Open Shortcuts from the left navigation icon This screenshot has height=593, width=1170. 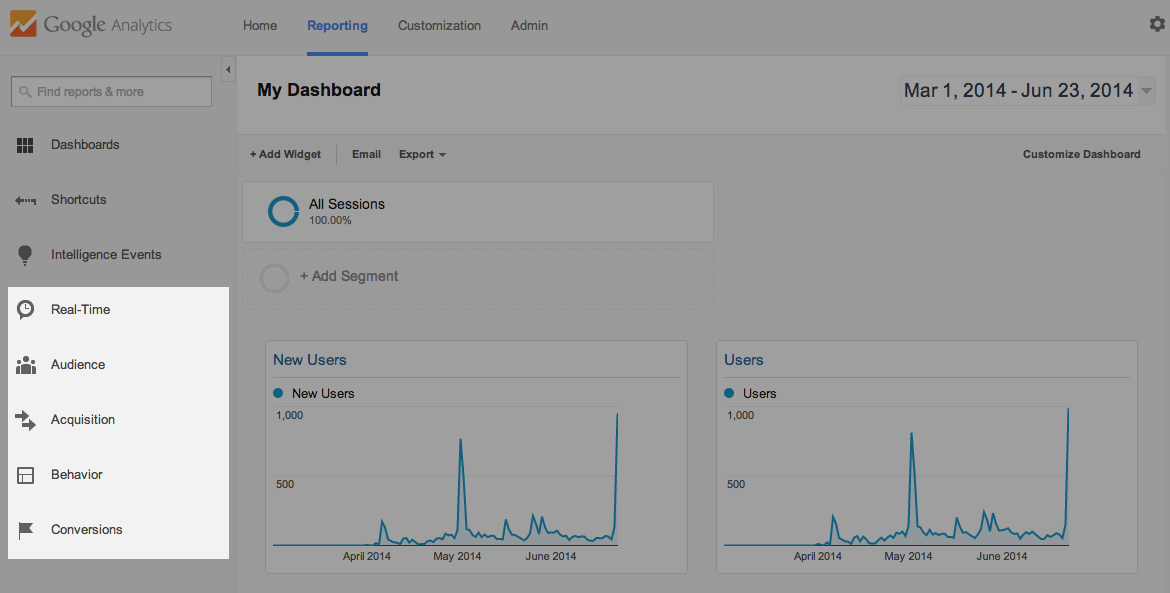(25, 199)
